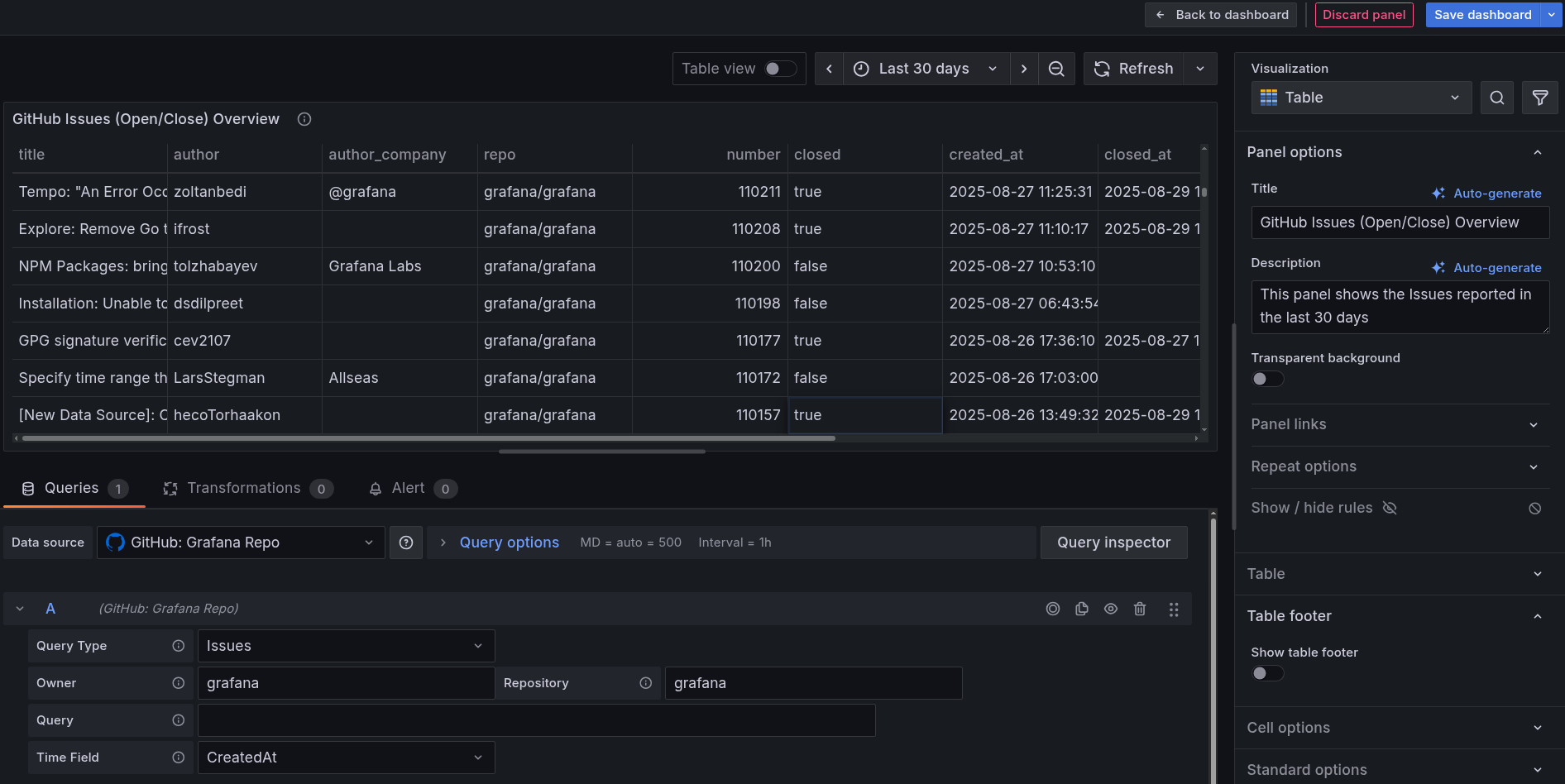
Task: View panel info tooltip icon next to title
Action: (304, 119)
